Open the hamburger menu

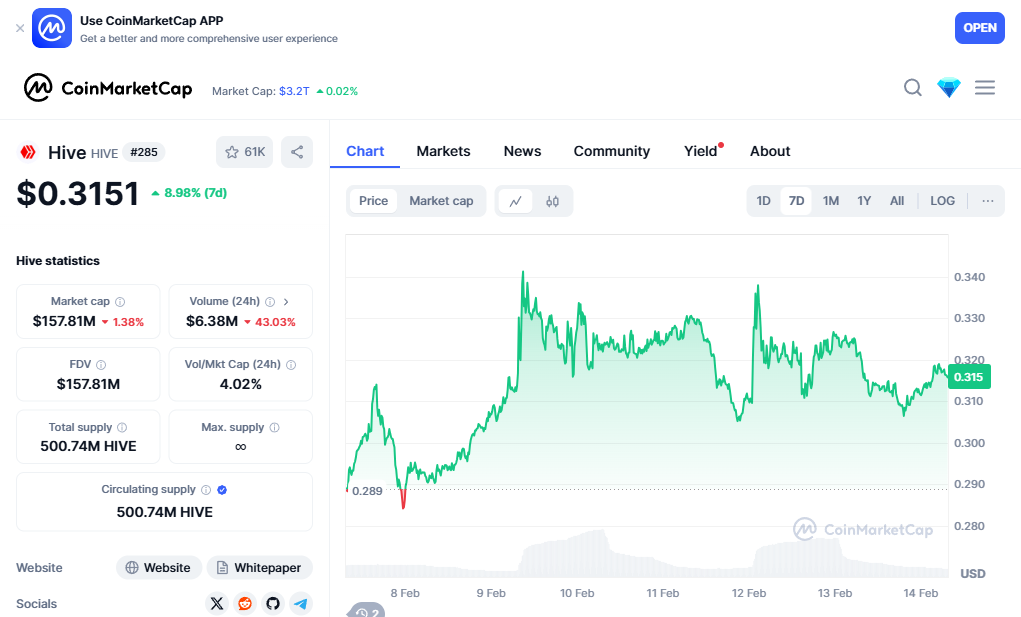click(985, 87)
